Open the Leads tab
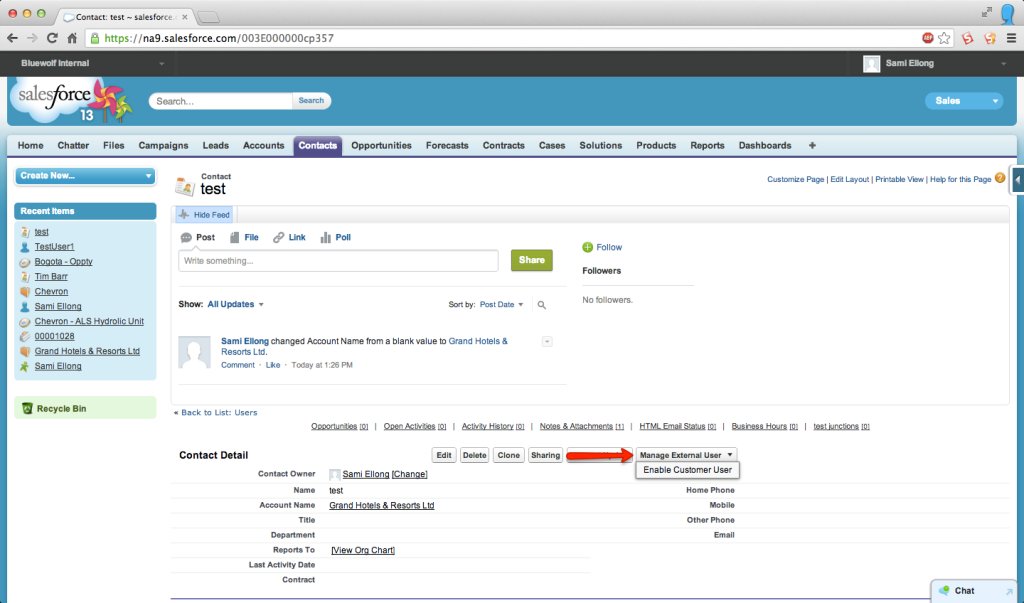 (216, 145)
